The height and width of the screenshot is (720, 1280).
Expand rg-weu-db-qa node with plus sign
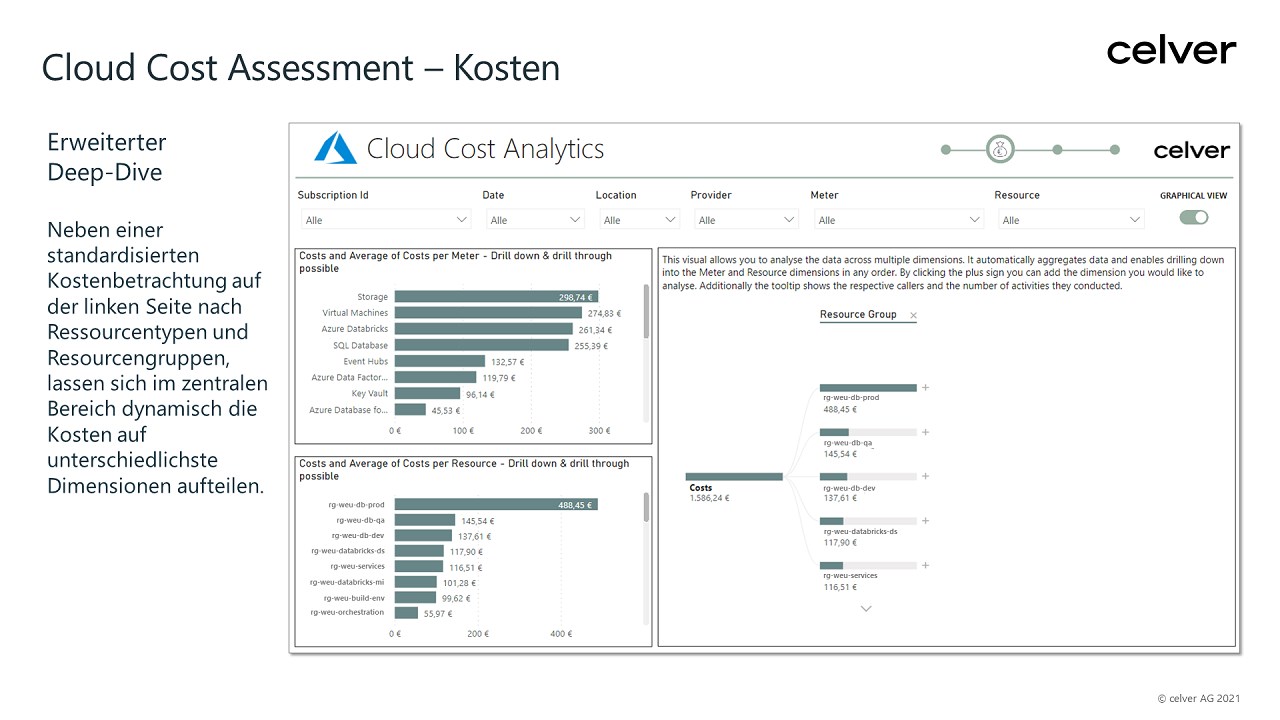[x=925, y=432]
